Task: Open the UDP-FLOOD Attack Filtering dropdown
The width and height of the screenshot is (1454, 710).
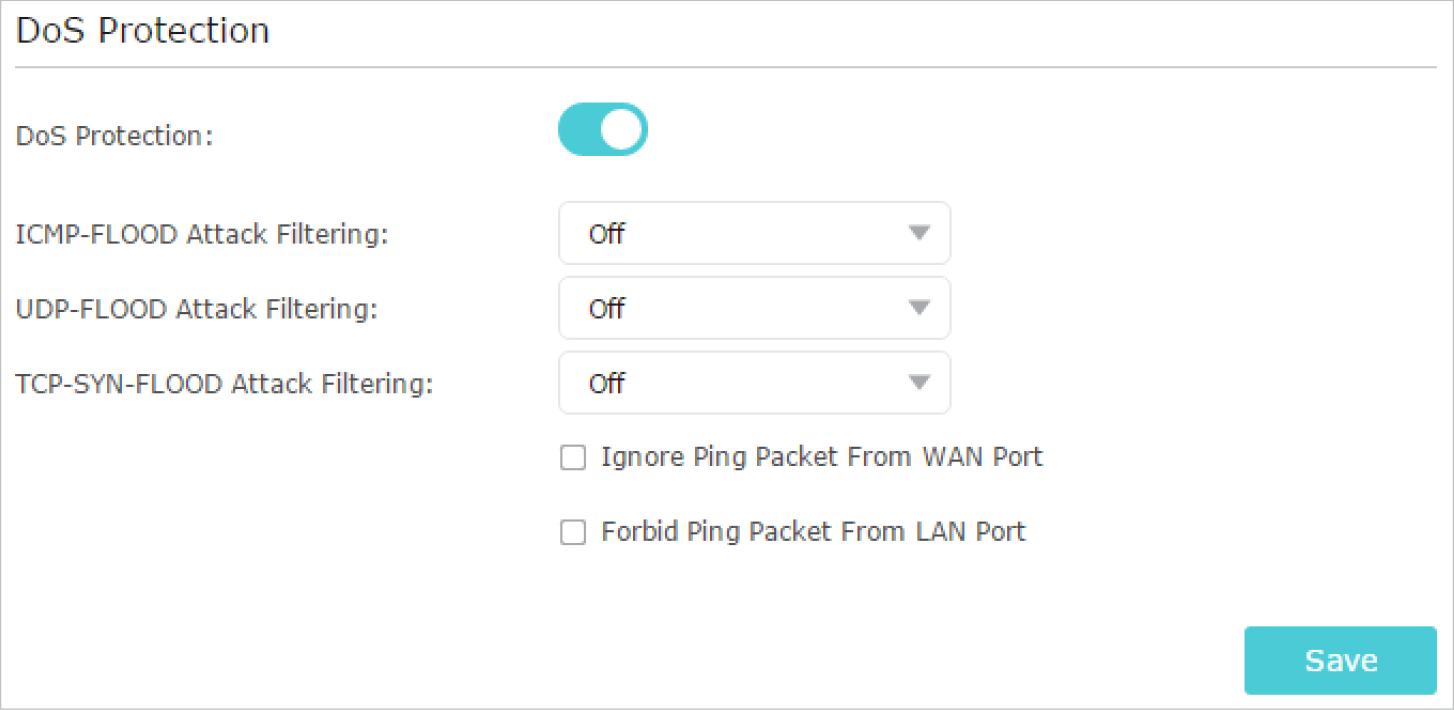Action: pos(754,308)
